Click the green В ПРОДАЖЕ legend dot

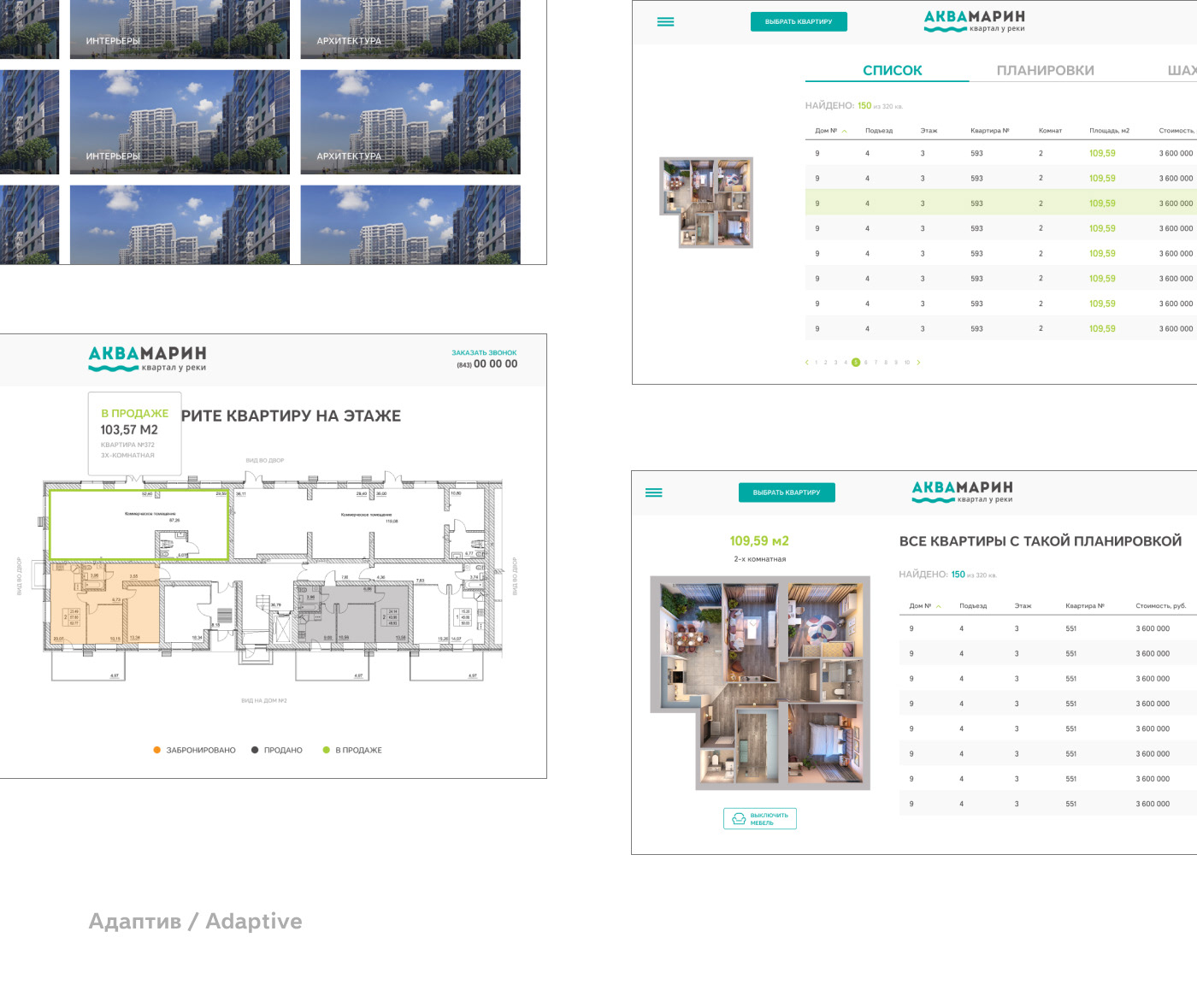(x=326, y=750)
